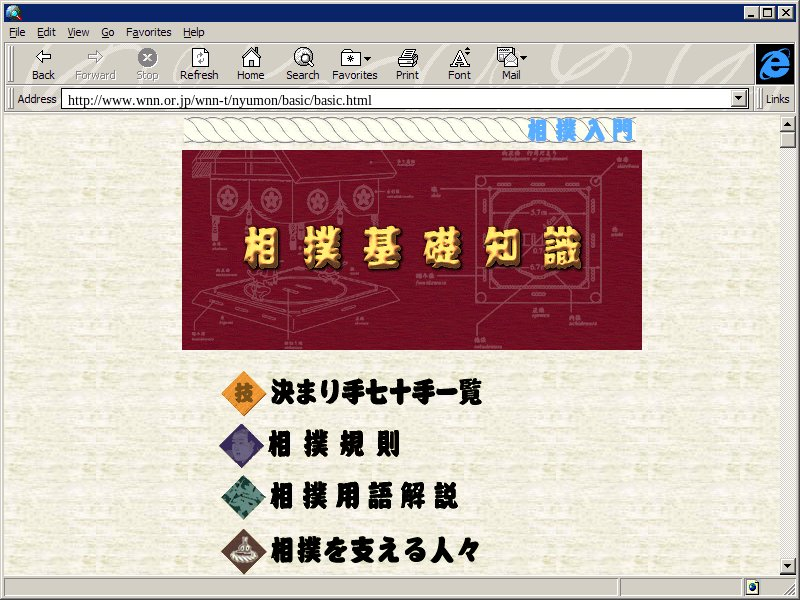Image resolution: width=800 pixels, height=600 pixels.
Task: Click the Internet Explorer logo icon
Action: click(x=773, y=64)
